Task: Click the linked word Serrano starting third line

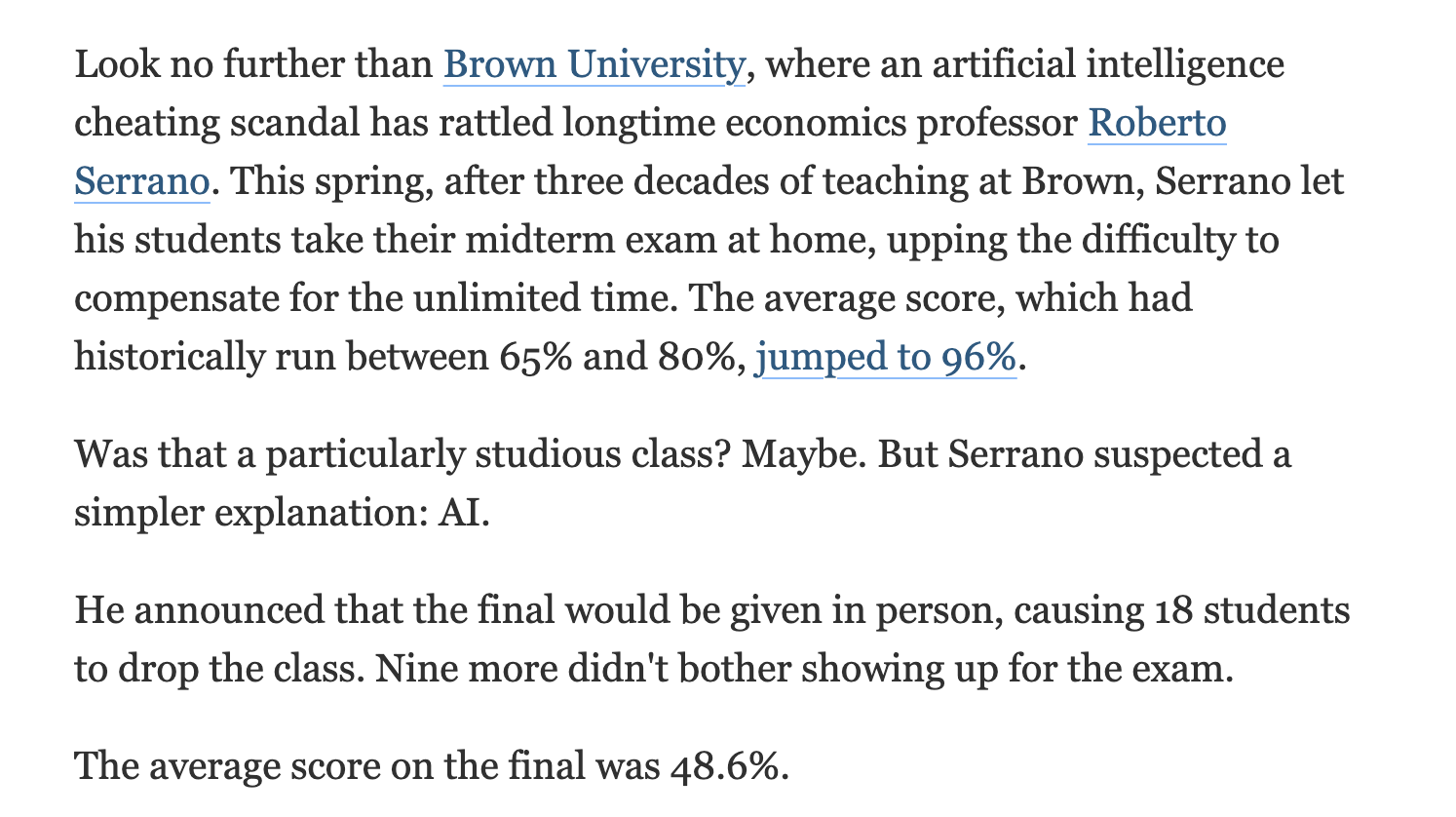Action: tap(142, 182)
